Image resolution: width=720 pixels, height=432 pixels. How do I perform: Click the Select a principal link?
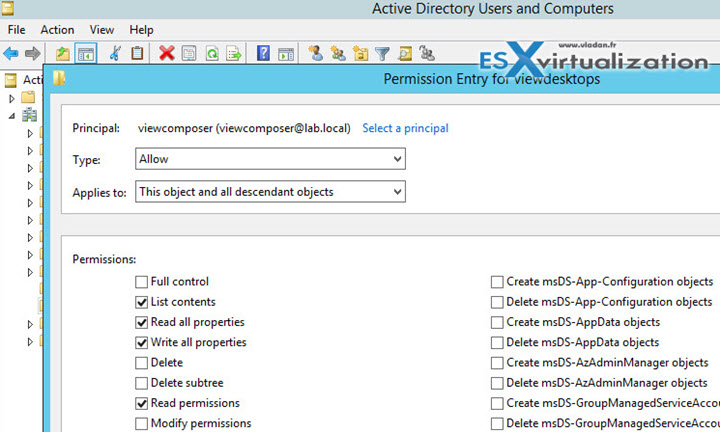click(405, 128)
